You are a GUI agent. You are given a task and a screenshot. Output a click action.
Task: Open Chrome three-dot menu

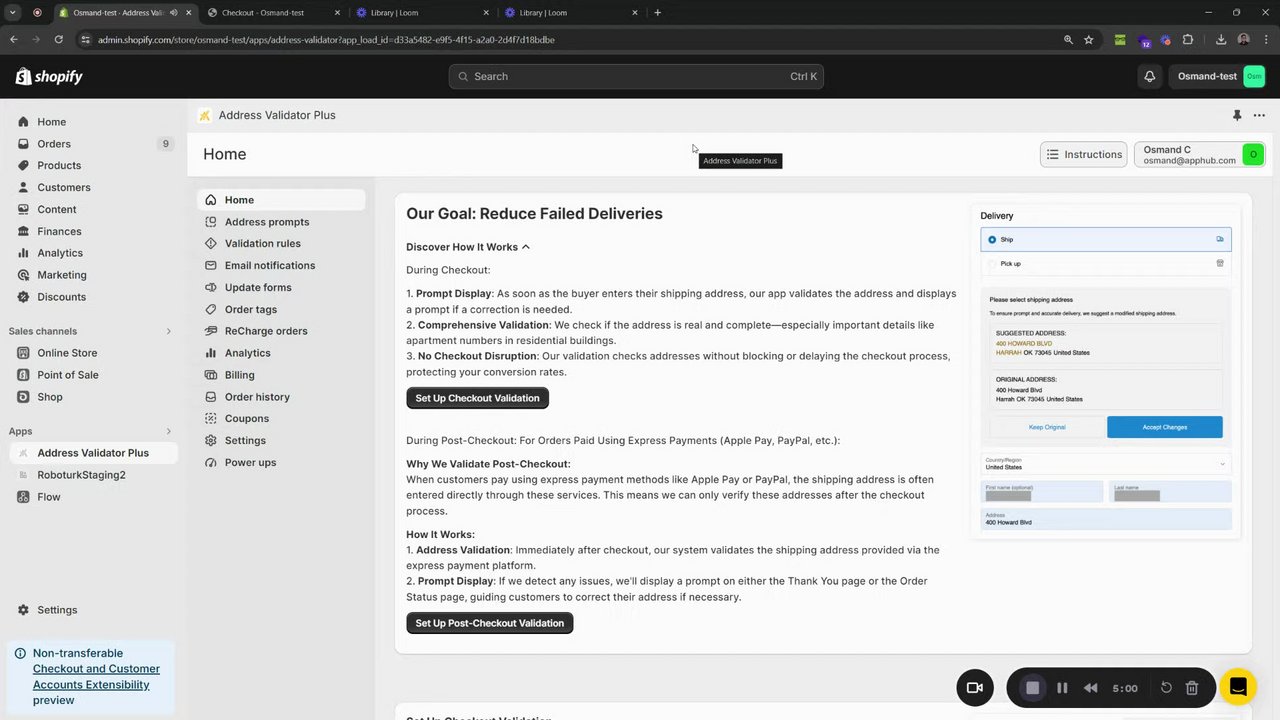point(1266,39)
